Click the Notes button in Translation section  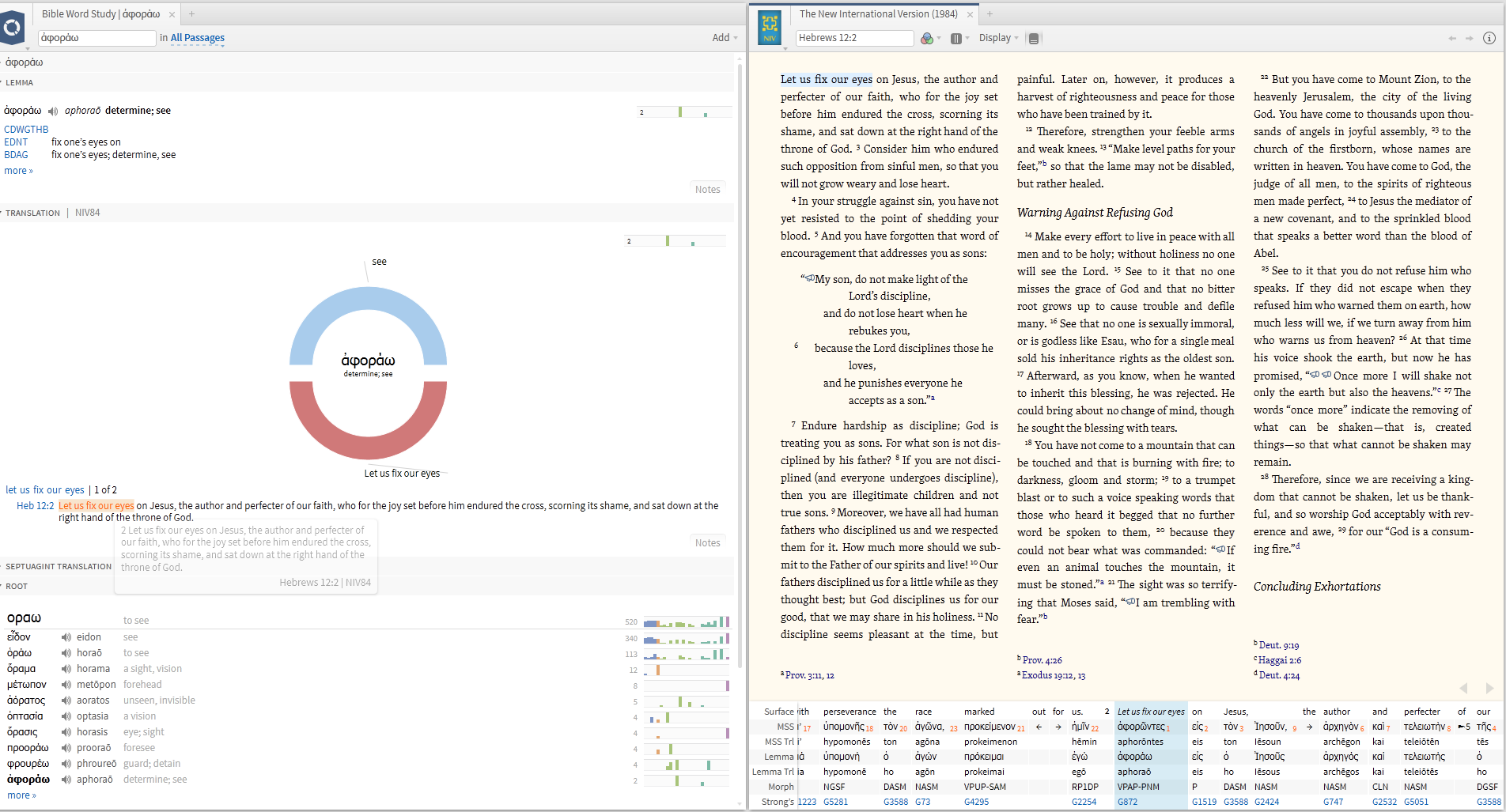[708, 543]
